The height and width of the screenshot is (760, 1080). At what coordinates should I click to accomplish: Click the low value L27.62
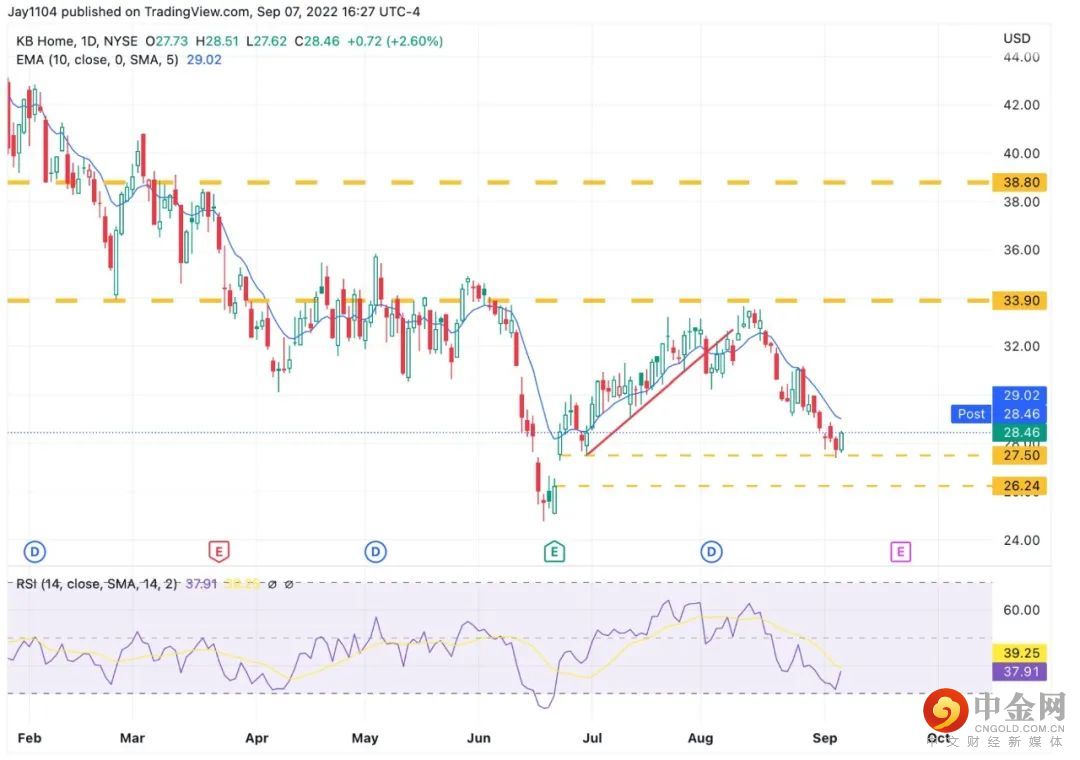click(266, 41)
